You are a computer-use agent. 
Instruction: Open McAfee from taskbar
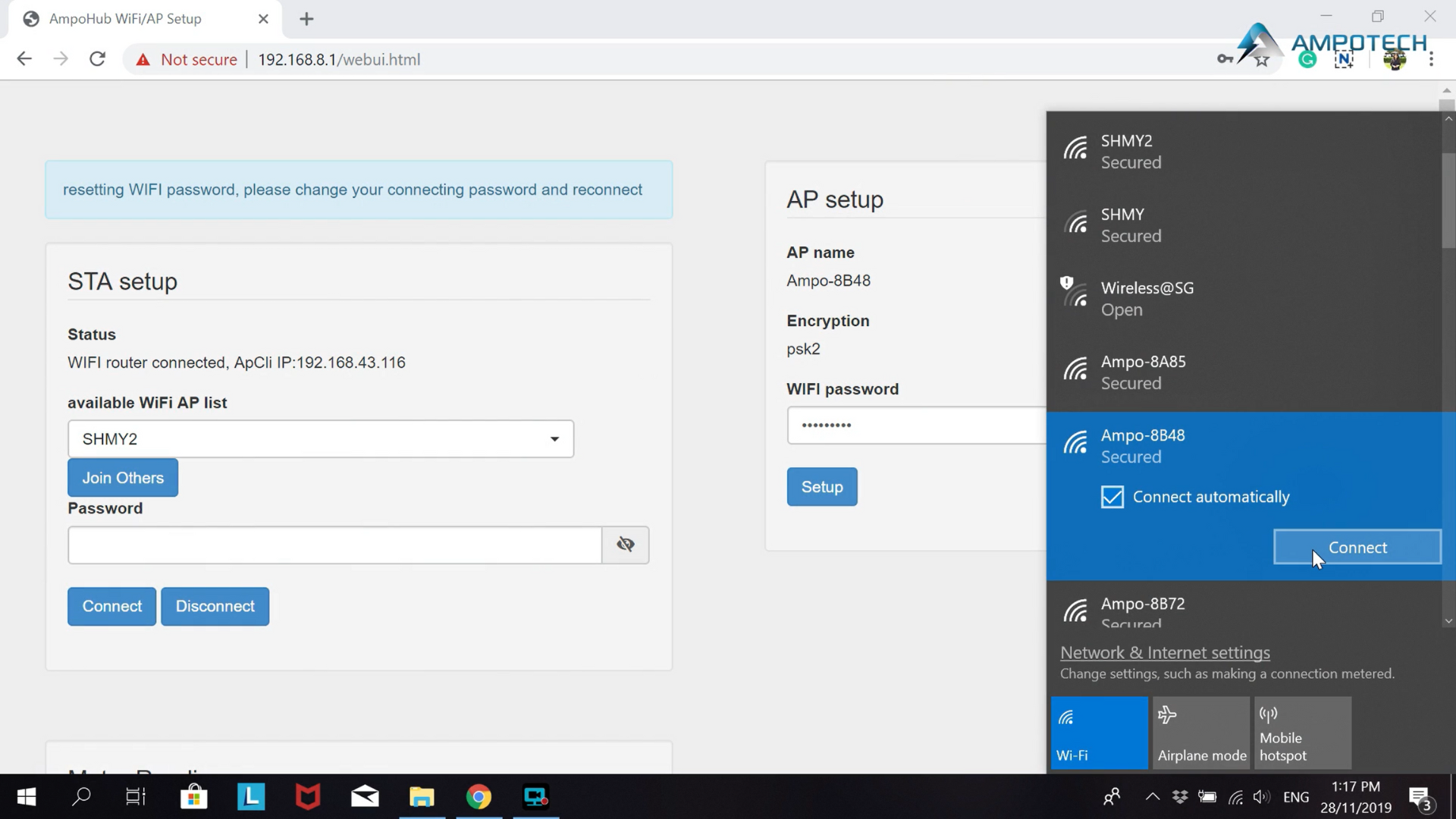(x=308, y=797)
